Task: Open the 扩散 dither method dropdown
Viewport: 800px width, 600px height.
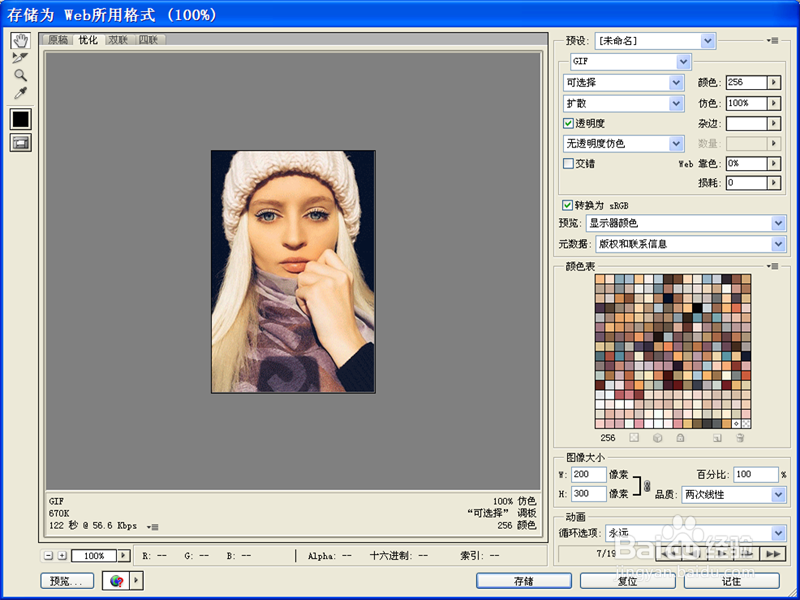Action: 623,104
